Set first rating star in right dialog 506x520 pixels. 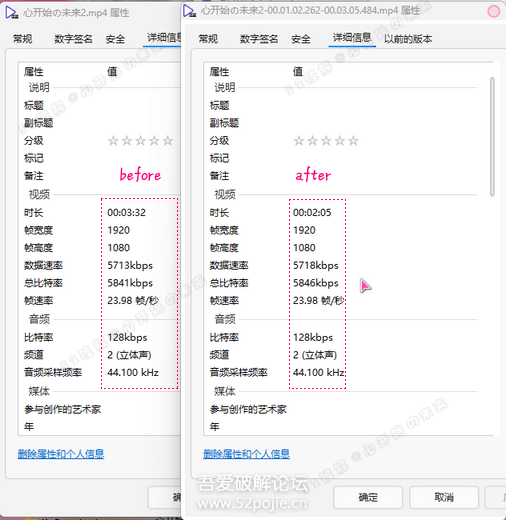coord(299,141)
